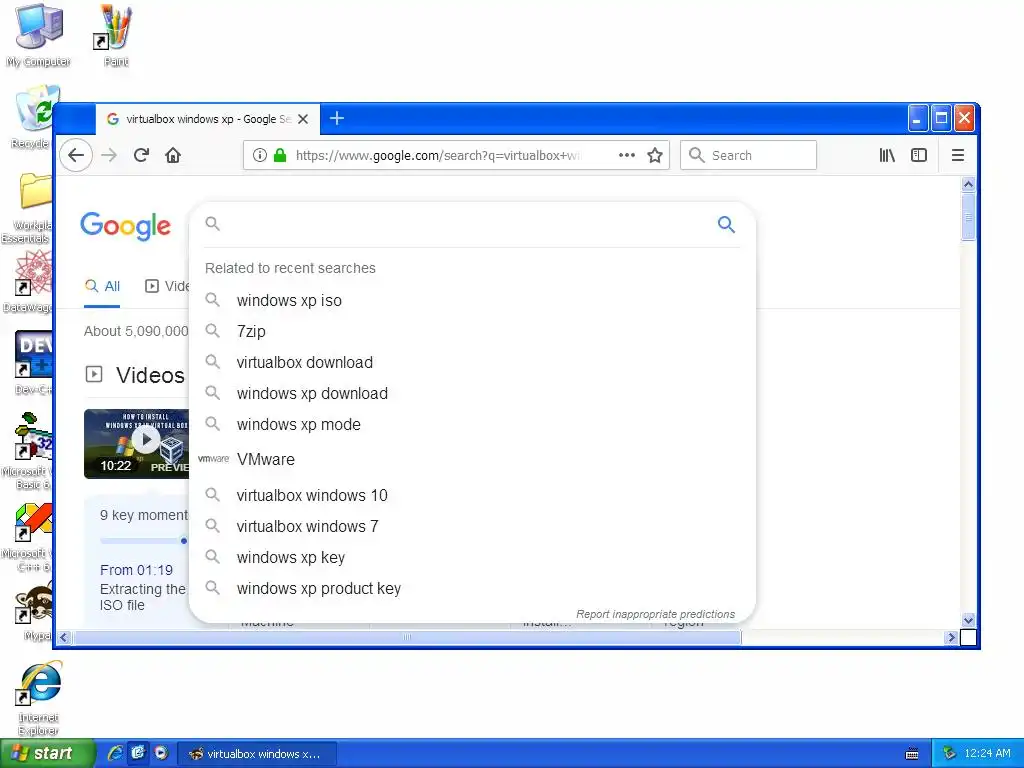
Task: Select the My Computer desktop icon
Action: tap(39, 36)
